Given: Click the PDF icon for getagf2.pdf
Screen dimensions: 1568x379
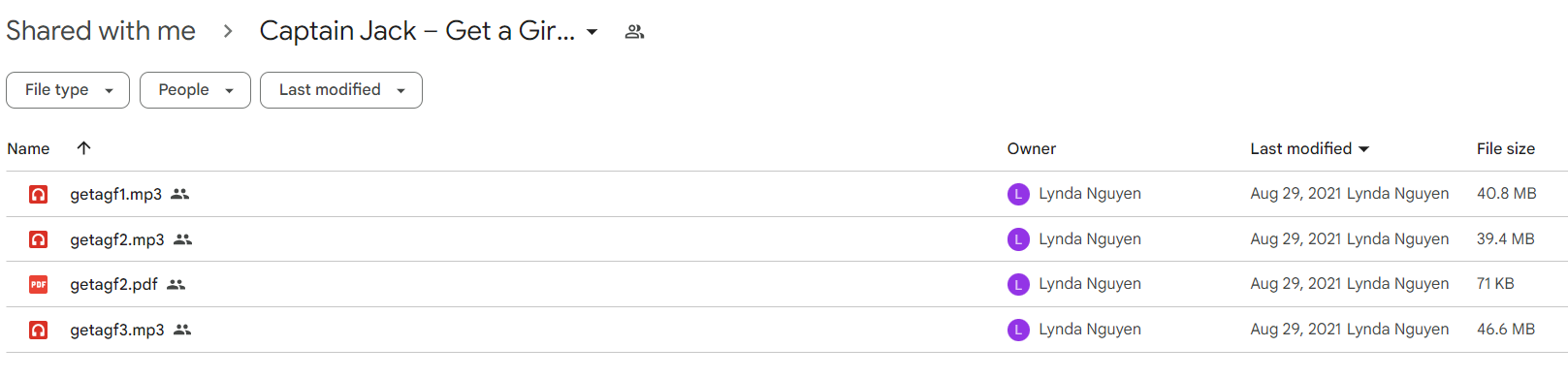Looking at the screenshot, I should (x=38, y=284).
